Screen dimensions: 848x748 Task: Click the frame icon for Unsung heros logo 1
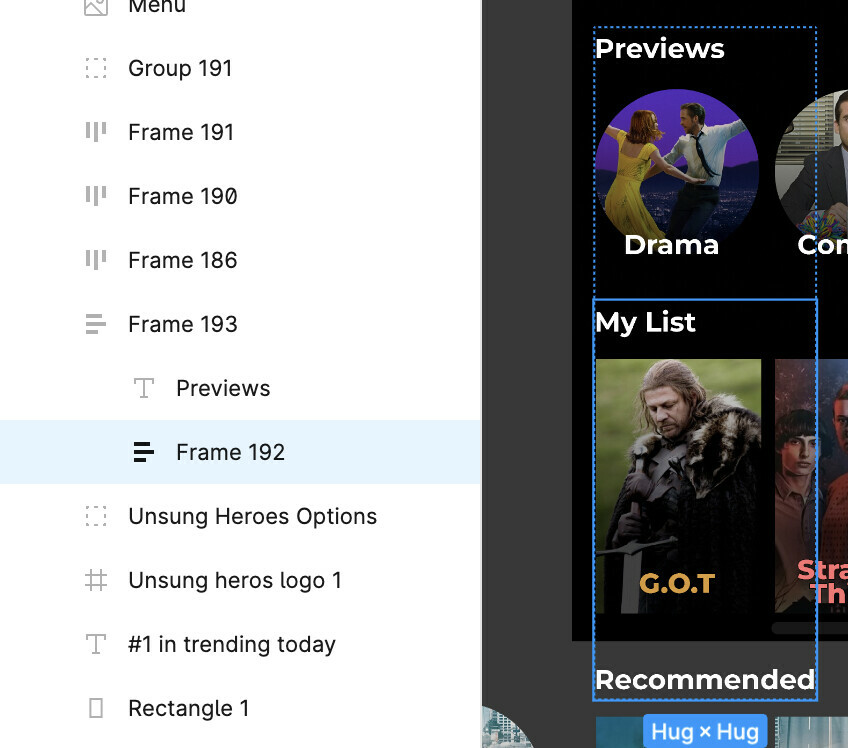96,580
